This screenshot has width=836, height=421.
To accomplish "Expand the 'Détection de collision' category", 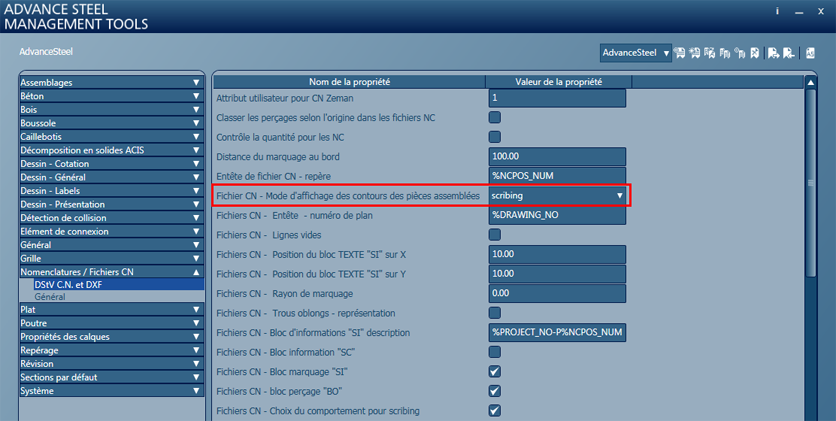I will (x=111, y=218).
